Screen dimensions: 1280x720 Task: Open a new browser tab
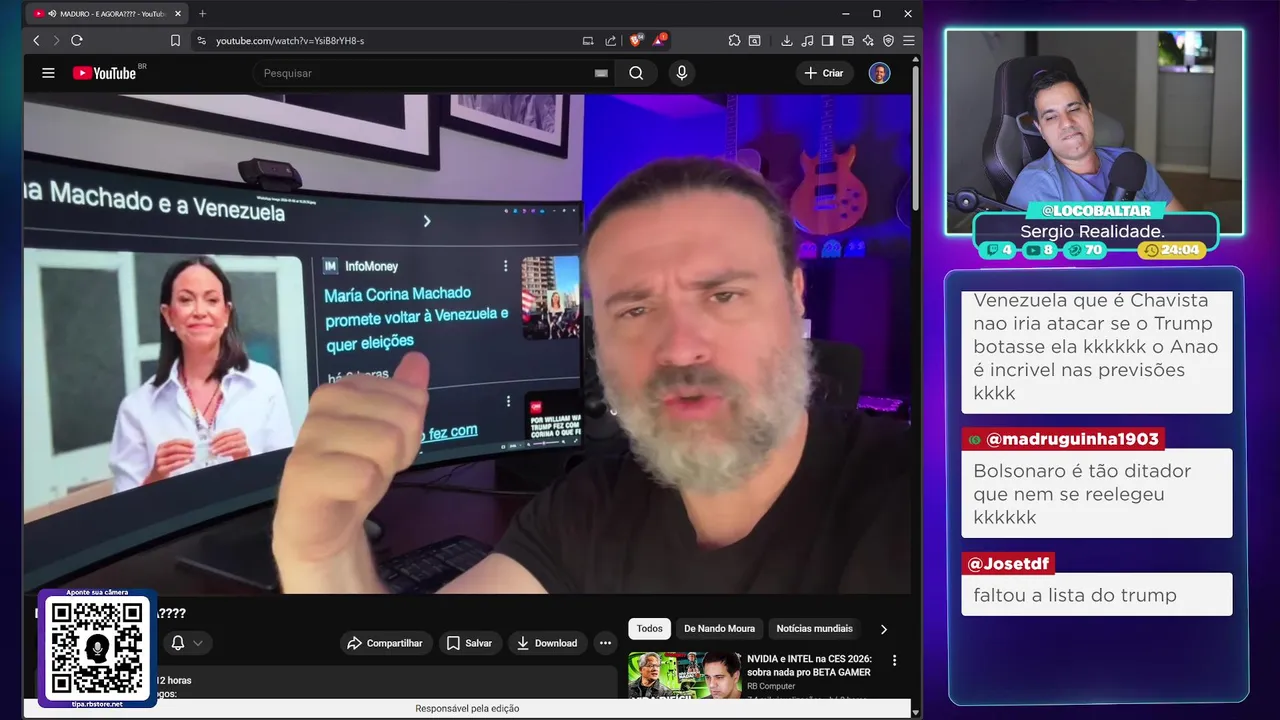(x=202, y=14)
